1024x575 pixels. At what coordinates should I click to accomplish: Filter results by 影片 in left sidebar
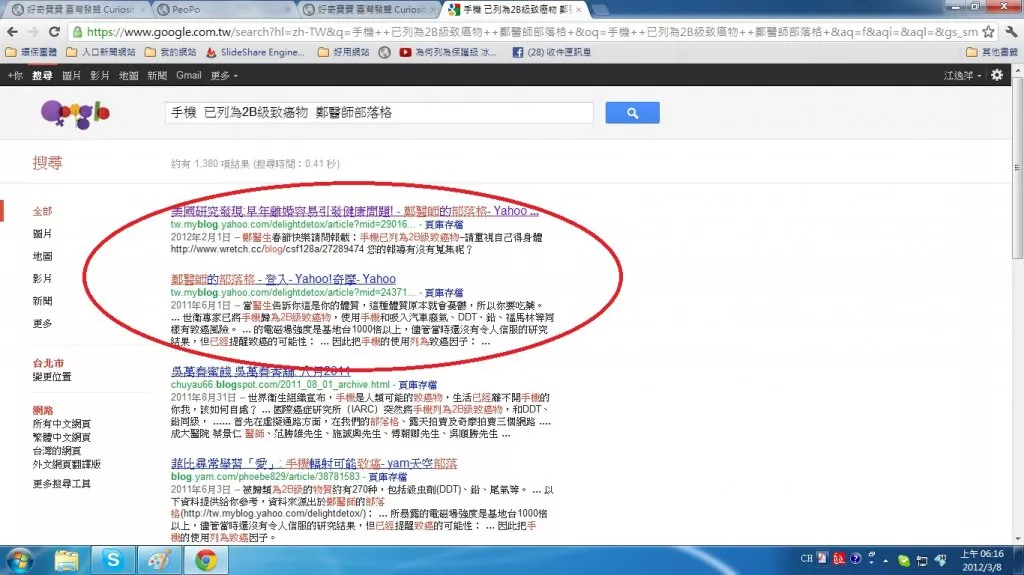tap(42, 278)
